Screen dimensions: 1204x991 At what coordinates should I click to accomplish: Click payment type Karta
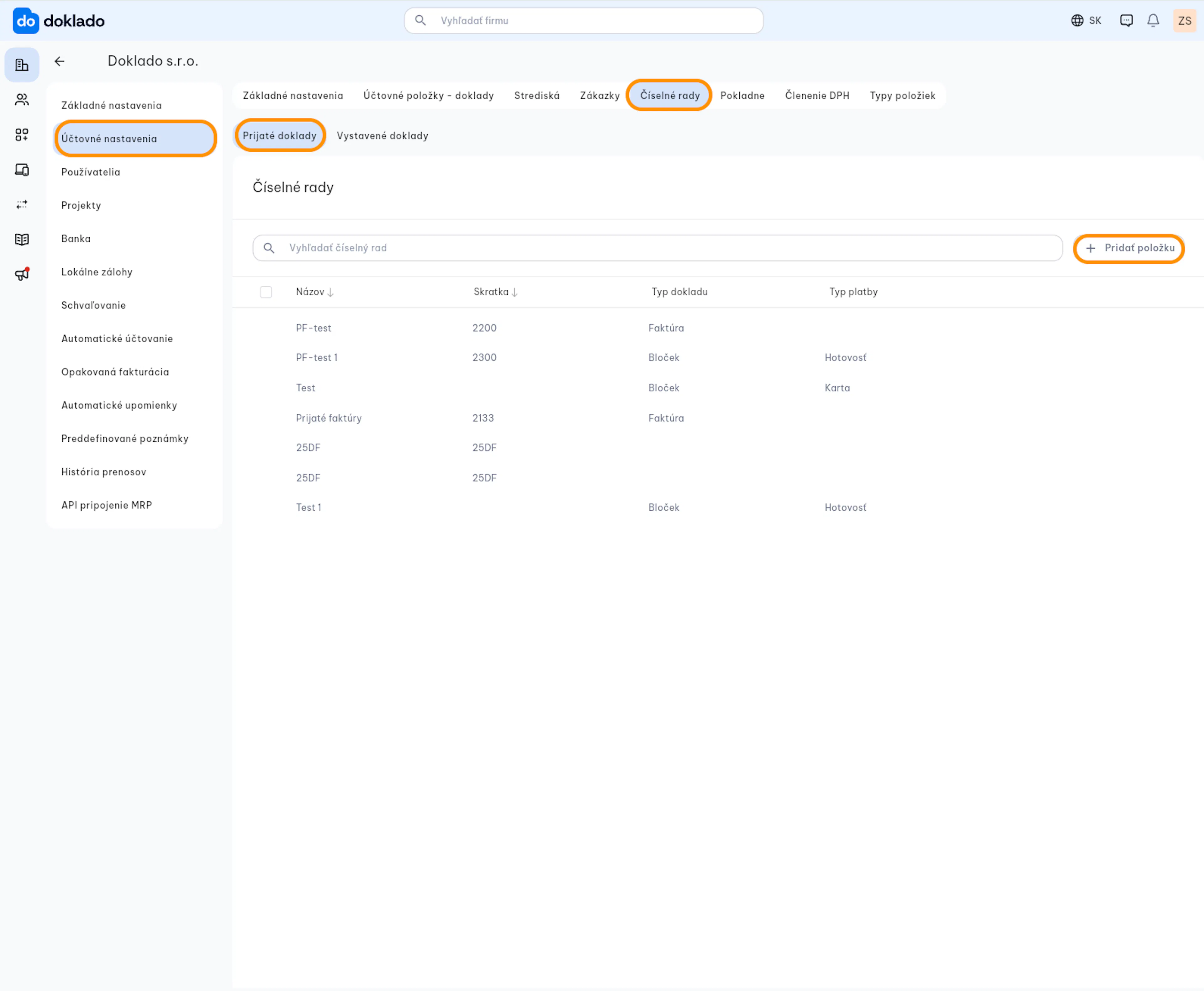(x=837, y=388)
